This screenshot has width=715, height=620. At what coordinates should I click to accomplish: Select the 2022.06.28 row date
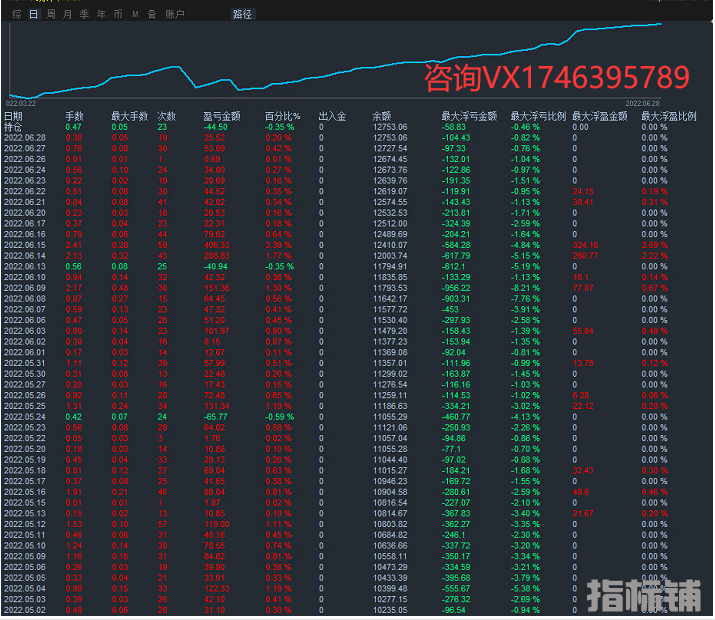click(25, 138)
